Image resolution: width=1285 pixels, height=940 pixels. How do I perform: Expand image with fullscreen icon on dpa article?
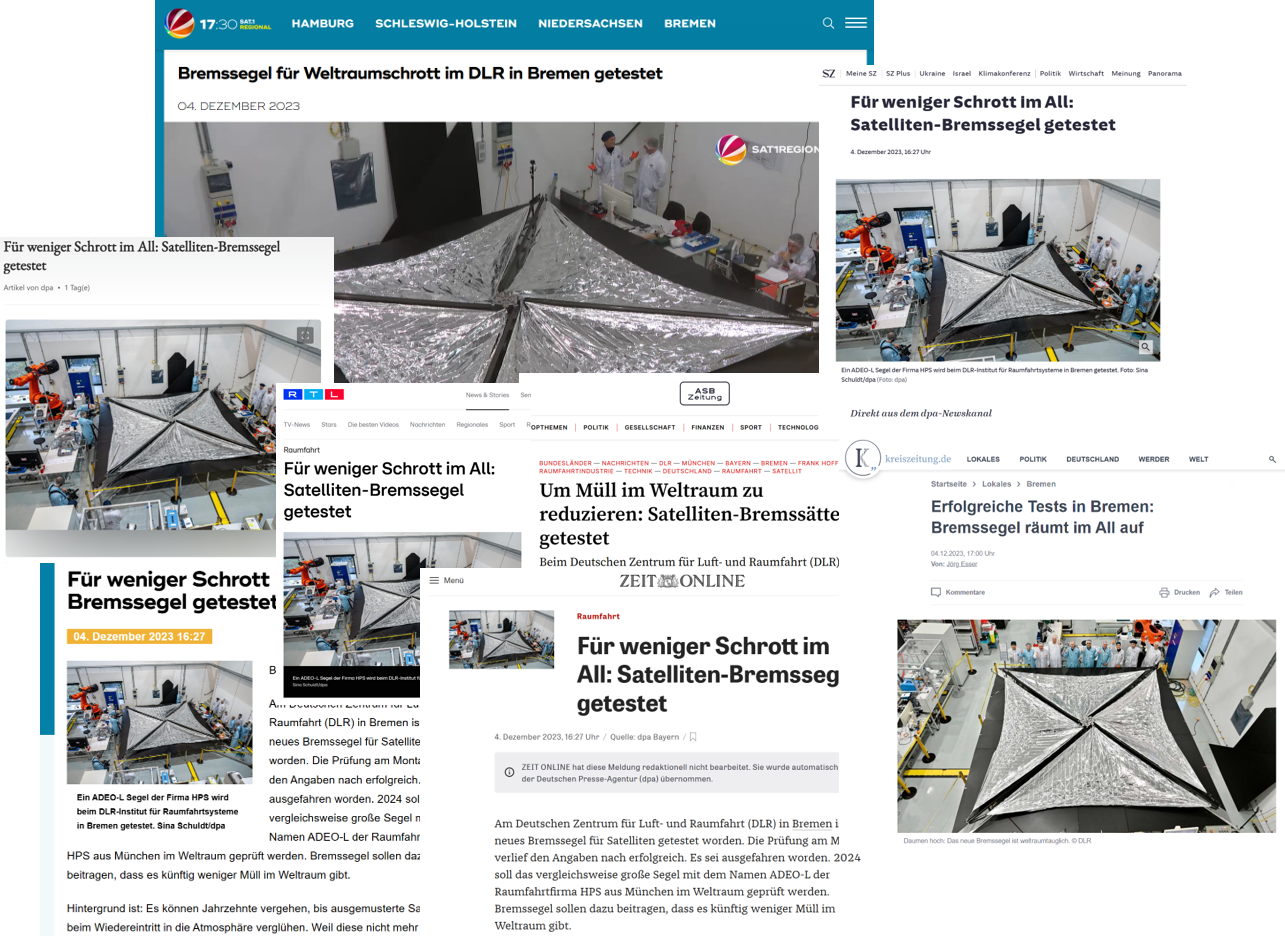pos(305,336)
